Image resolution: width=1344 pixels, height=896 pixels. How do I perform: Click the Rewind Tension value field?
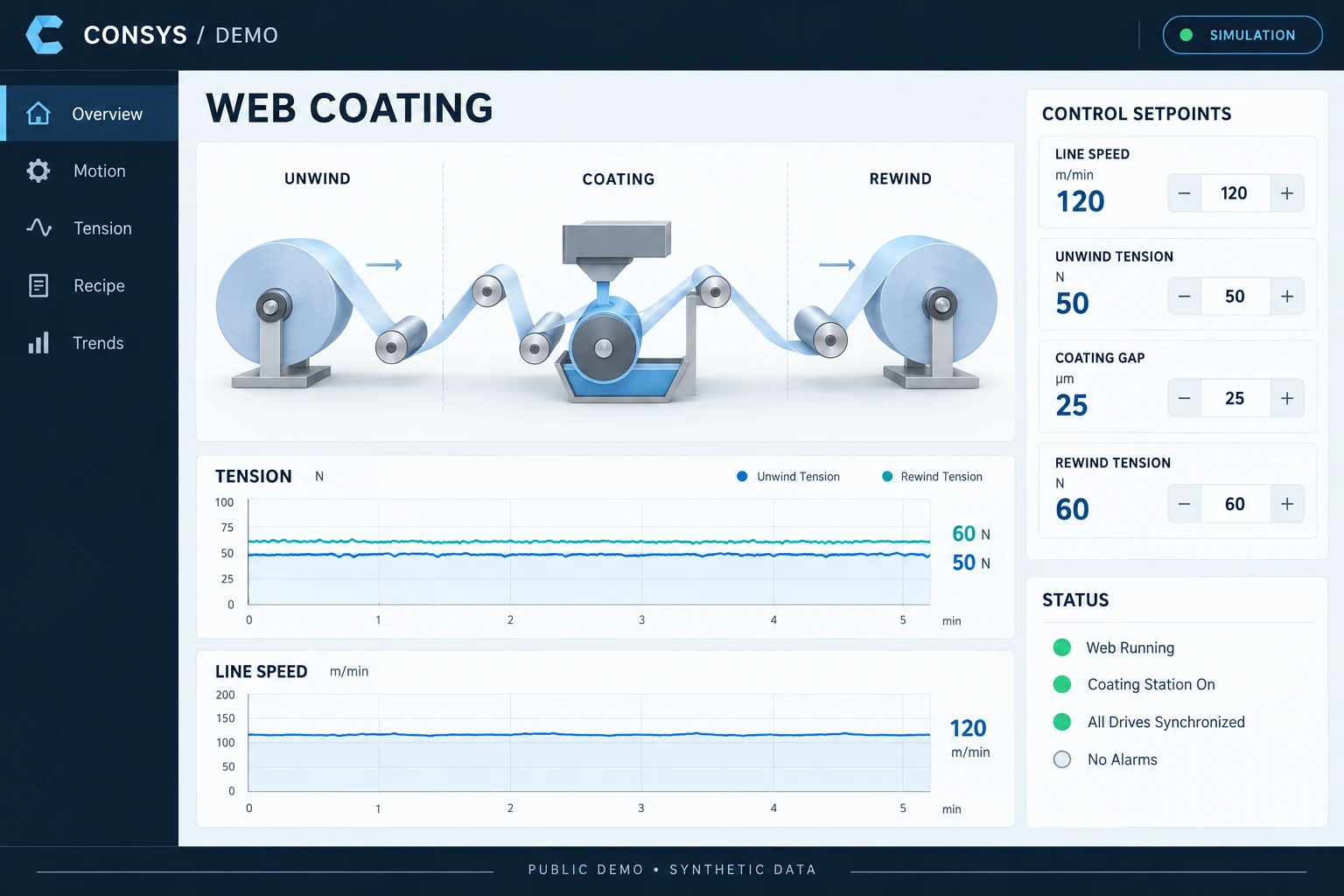tap(1235, 504)
